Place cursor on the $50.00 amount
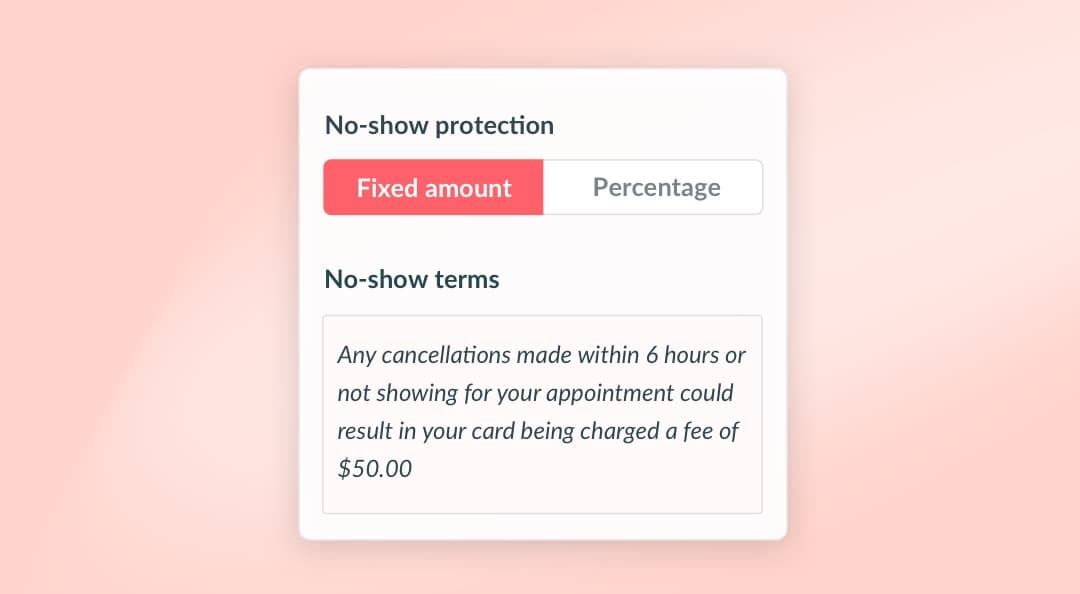This screenshot has height=594, width=1080. click(374, 469)
